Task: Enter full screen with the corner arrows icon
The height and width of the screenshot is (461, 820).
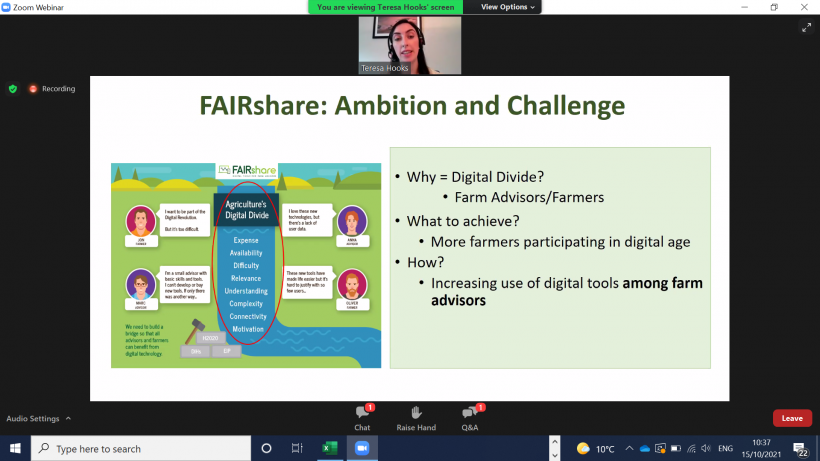Action: point(806,28)
